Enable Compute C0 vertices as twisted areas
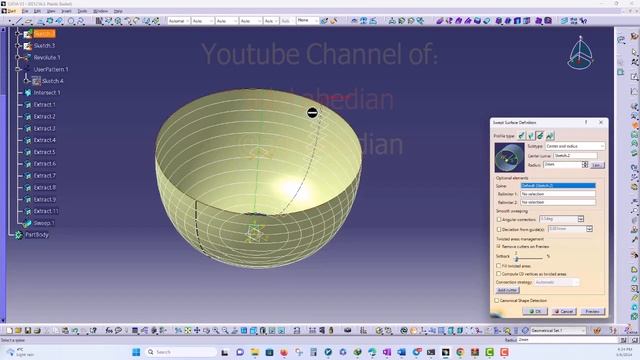 pyautogui.click(x=499, y=274)
